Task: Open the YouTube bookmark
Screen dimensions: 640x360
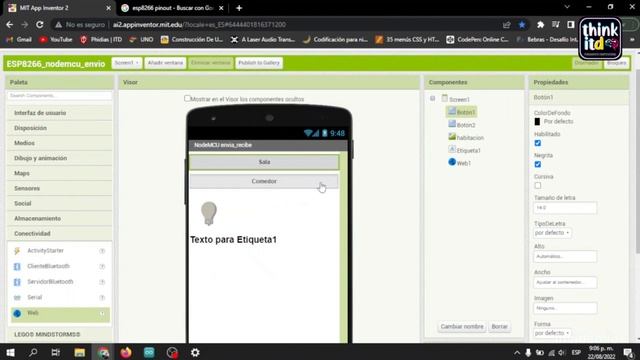Action: coord(56,40)
